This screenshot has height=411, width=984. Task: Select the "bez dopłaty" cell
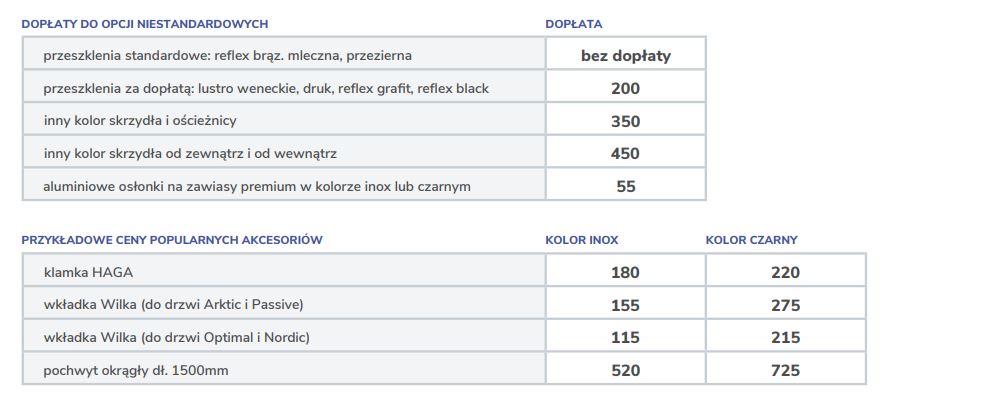tap(625, 56)
